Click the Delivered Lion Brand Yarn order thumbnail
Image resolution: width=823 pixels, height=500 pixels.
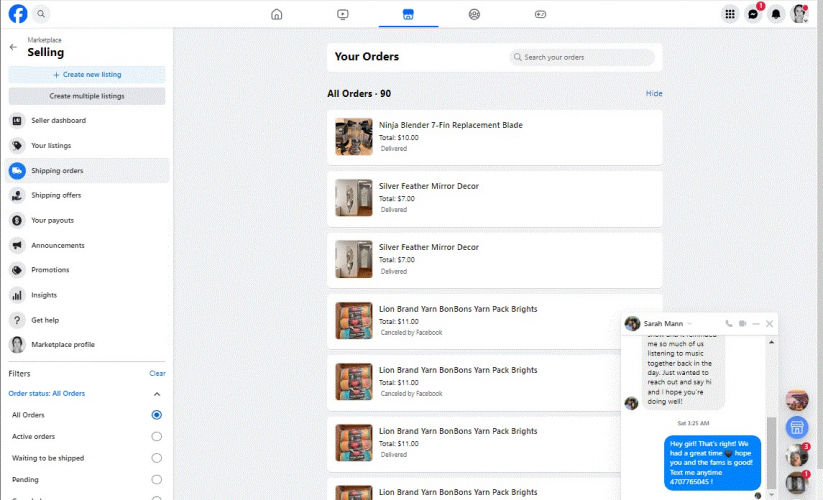[x=354, y=443]
